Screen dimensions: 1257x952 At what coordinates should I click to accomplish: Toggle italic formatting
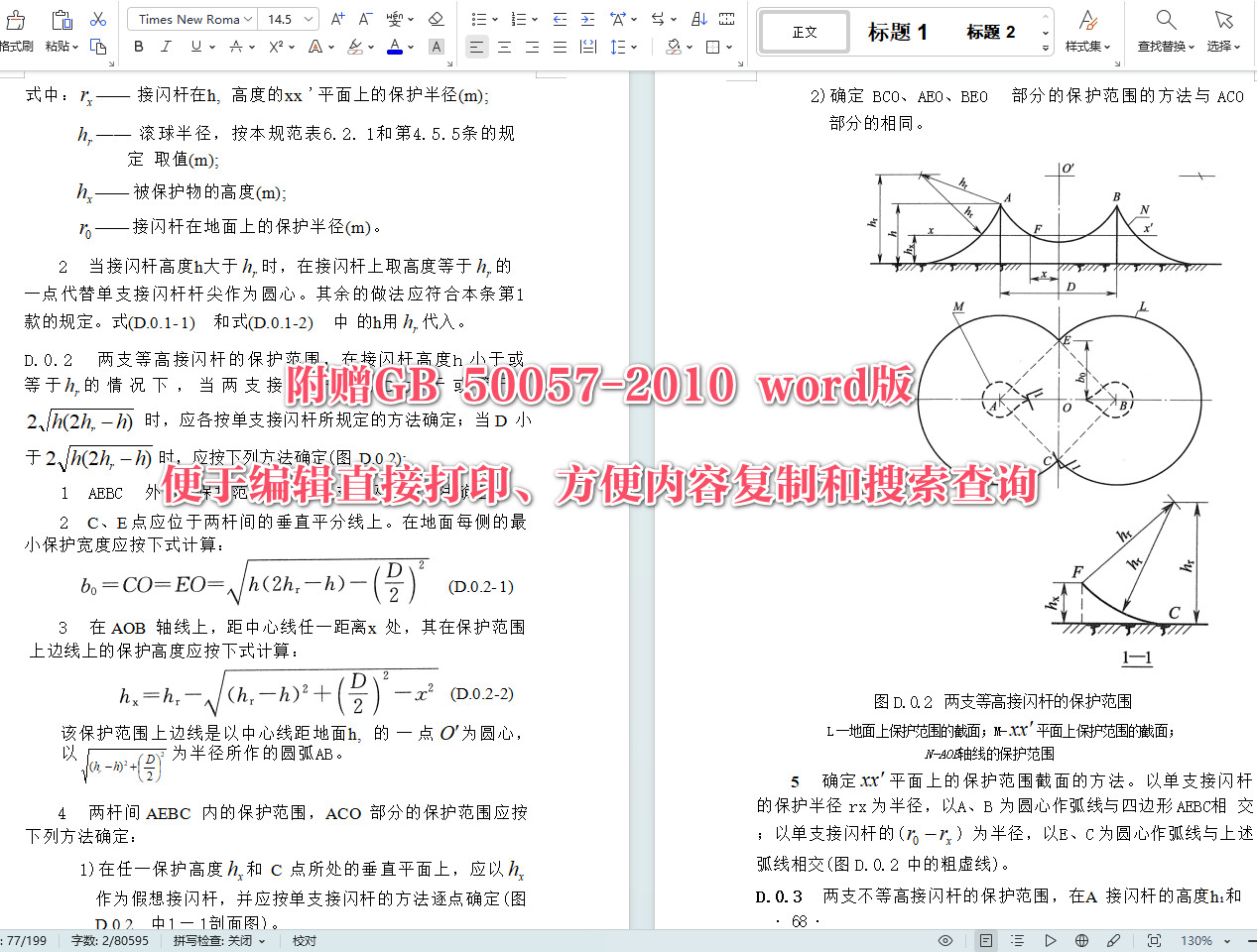pos(166,47)
